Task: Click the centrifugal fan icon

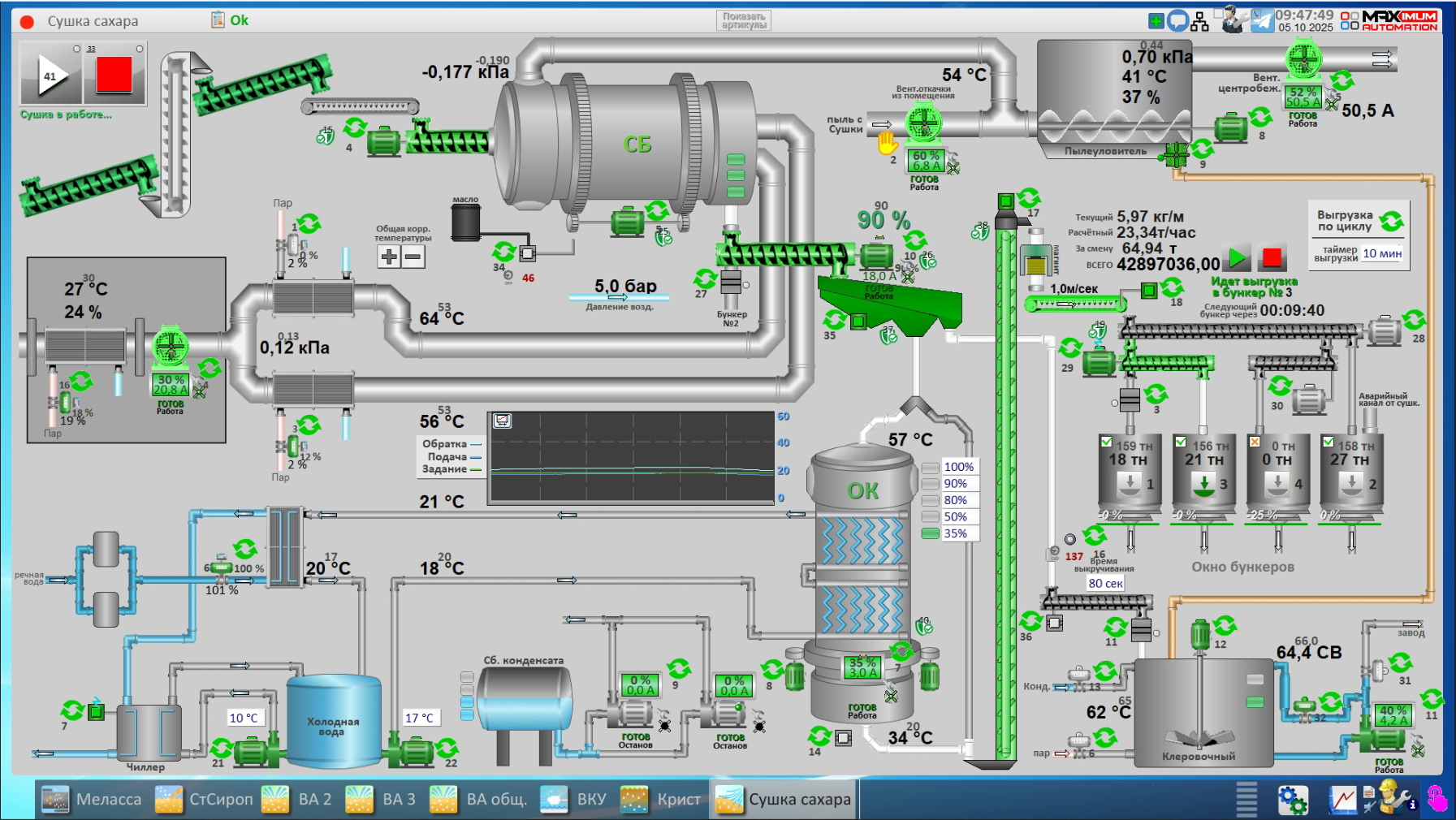Action: [x=1303, y=60]
